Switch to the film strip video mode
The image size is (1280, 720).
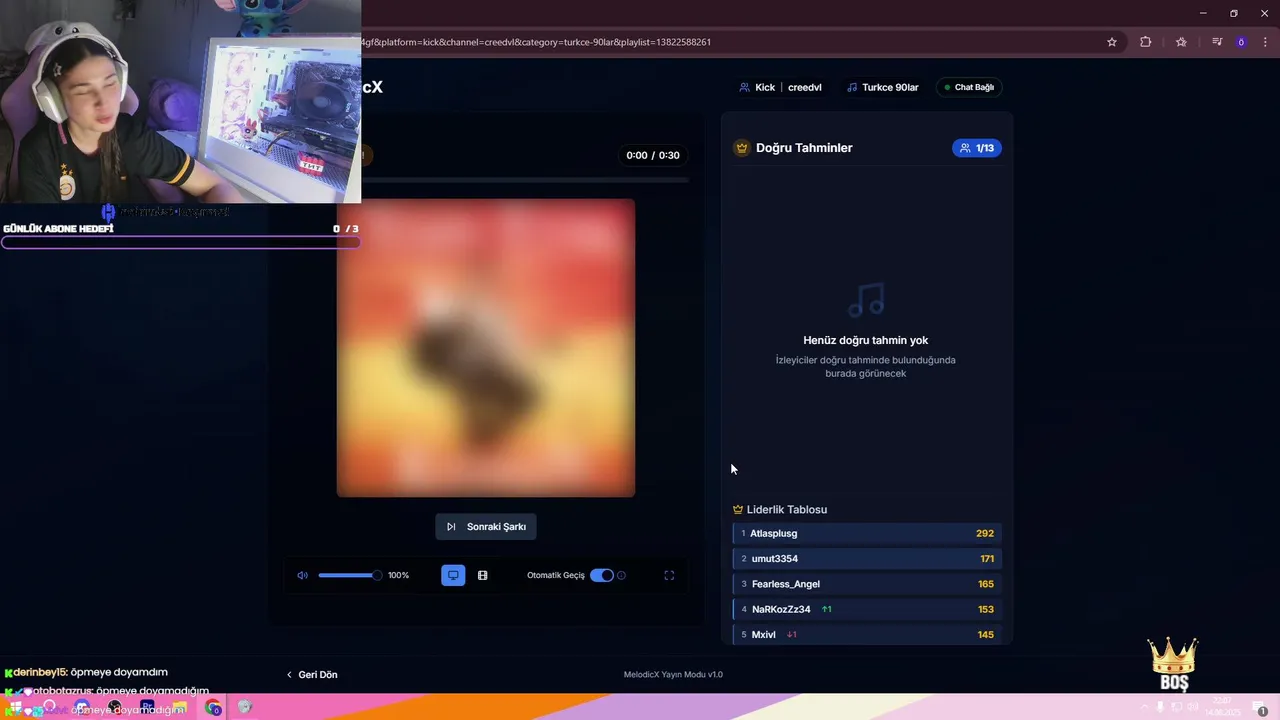(482, 575)
